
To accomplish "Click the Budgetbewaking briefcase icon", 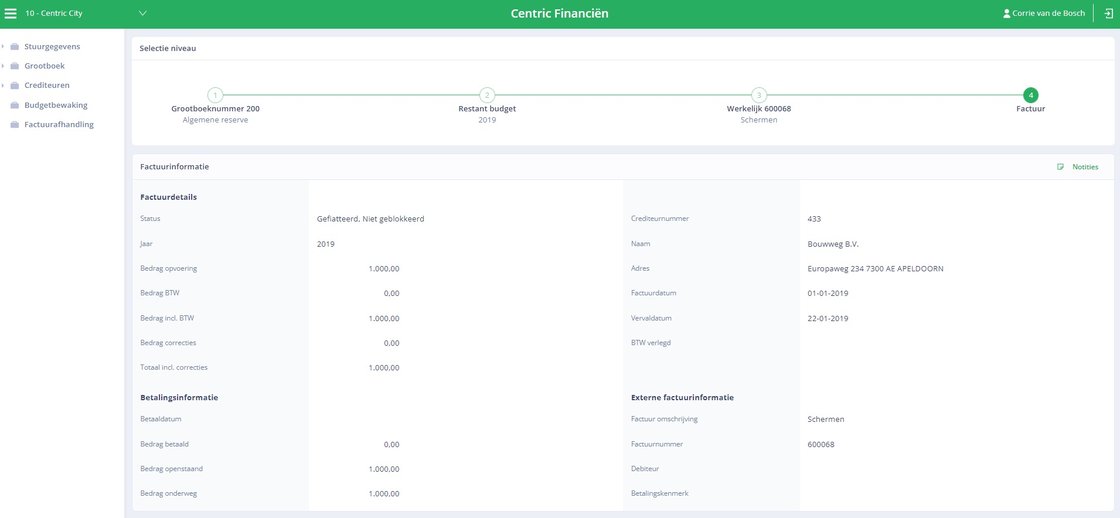I will coord(14,105).
